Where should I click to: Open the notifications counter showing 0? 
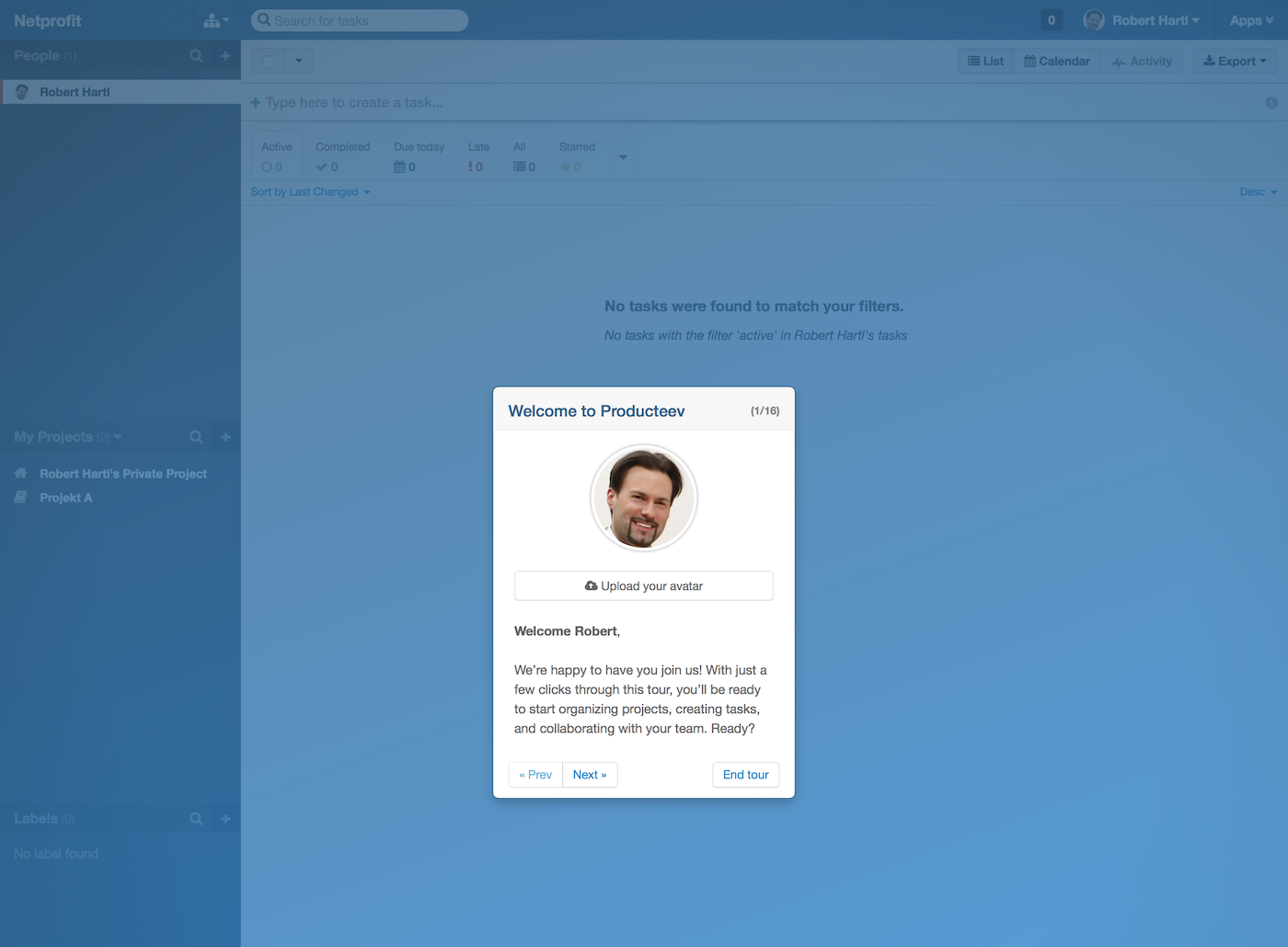[x=1052, y=20]
